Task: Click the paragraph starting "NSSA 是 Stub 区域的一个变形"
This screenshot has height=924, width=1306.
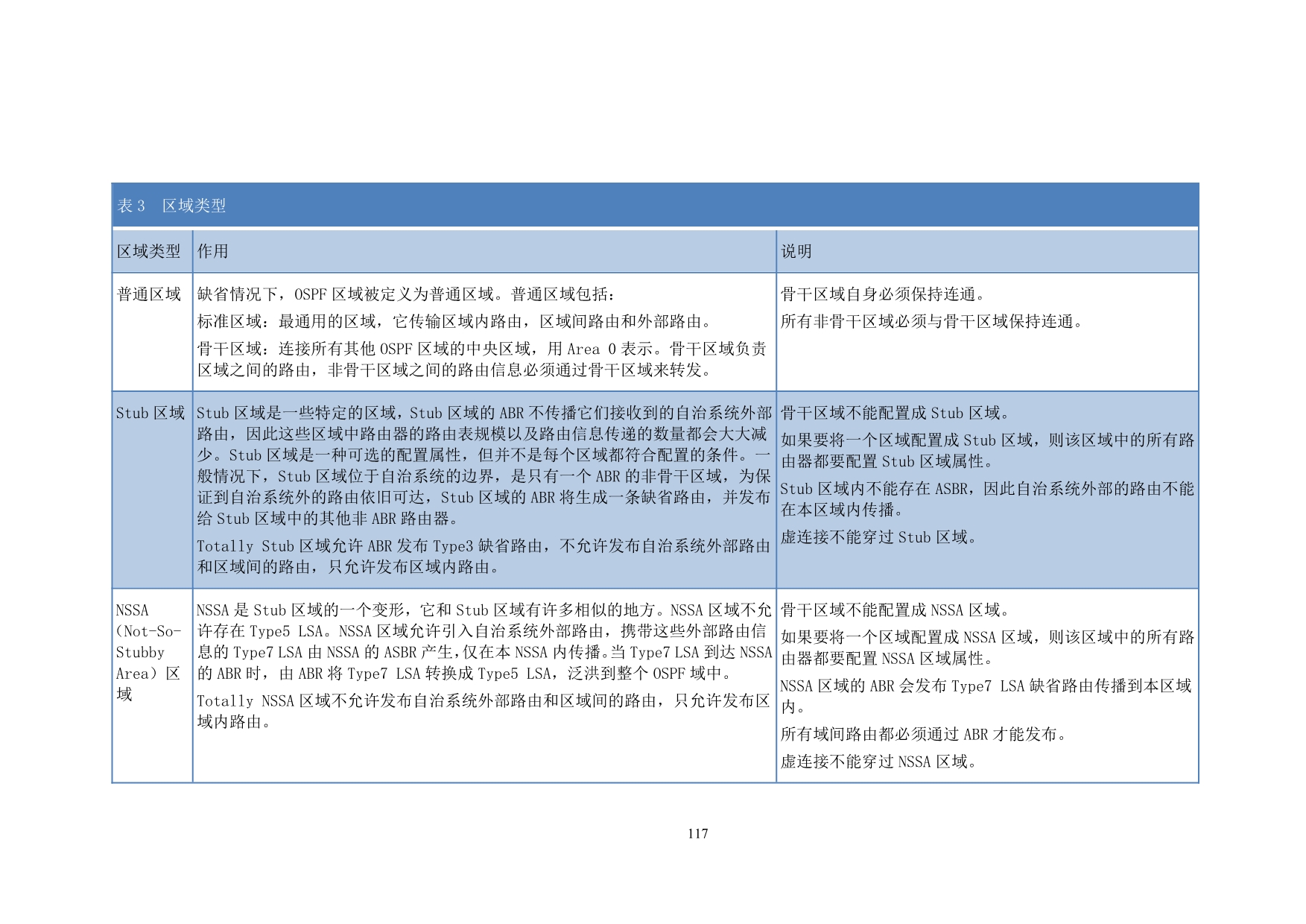Action: click(x=483, y=642)
